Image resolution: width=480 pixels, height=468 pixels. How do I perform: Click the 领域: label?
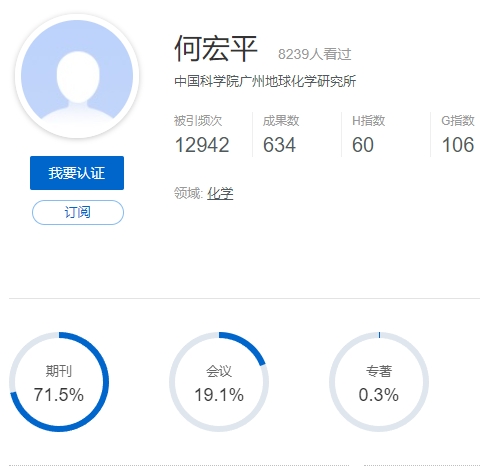pos(188,193)
